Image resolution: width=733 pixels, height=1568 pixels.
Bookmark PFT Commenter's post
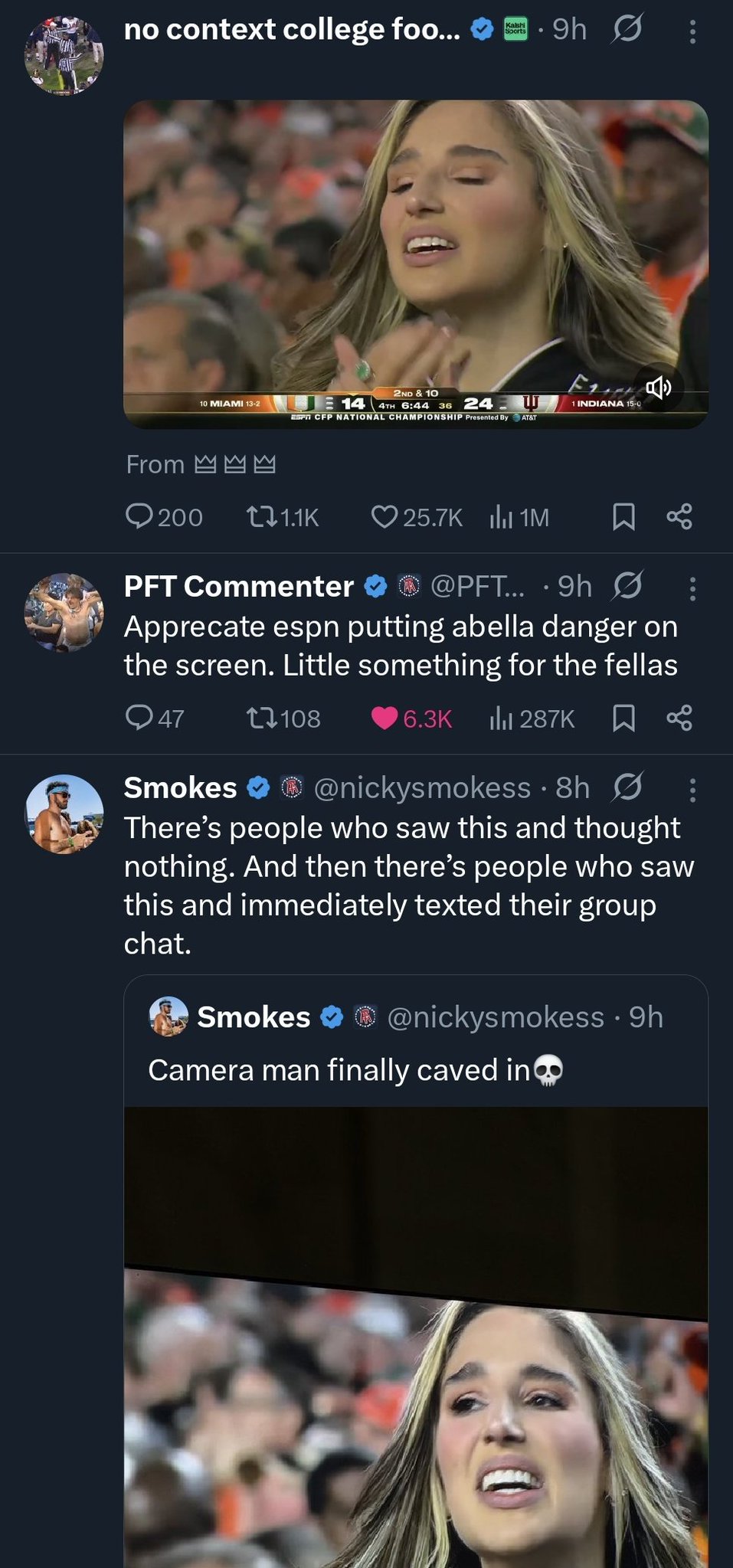(x=623, y=718)
